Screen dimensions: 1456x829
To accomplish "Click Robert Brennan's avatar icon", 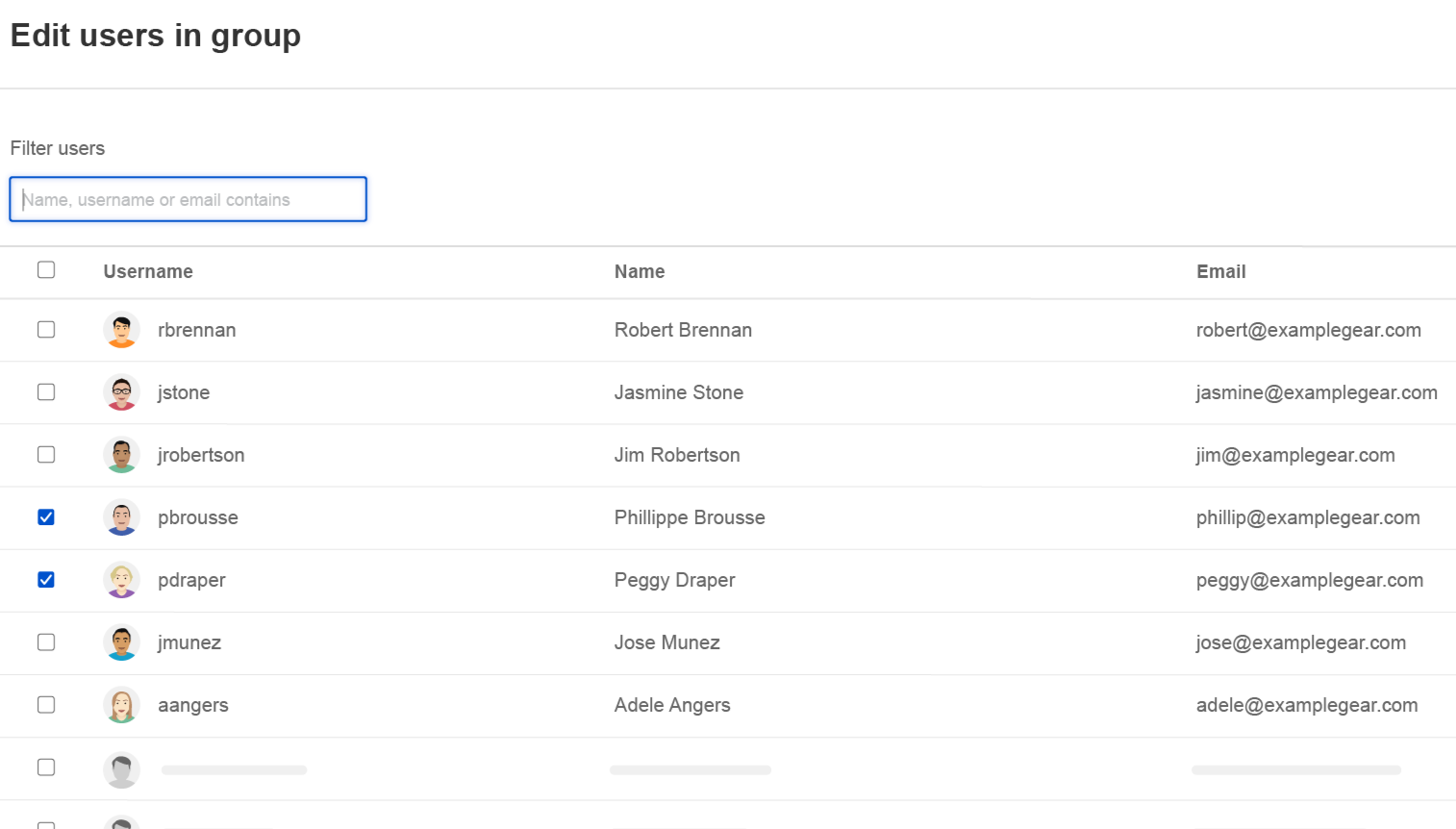I will (121, 330).
